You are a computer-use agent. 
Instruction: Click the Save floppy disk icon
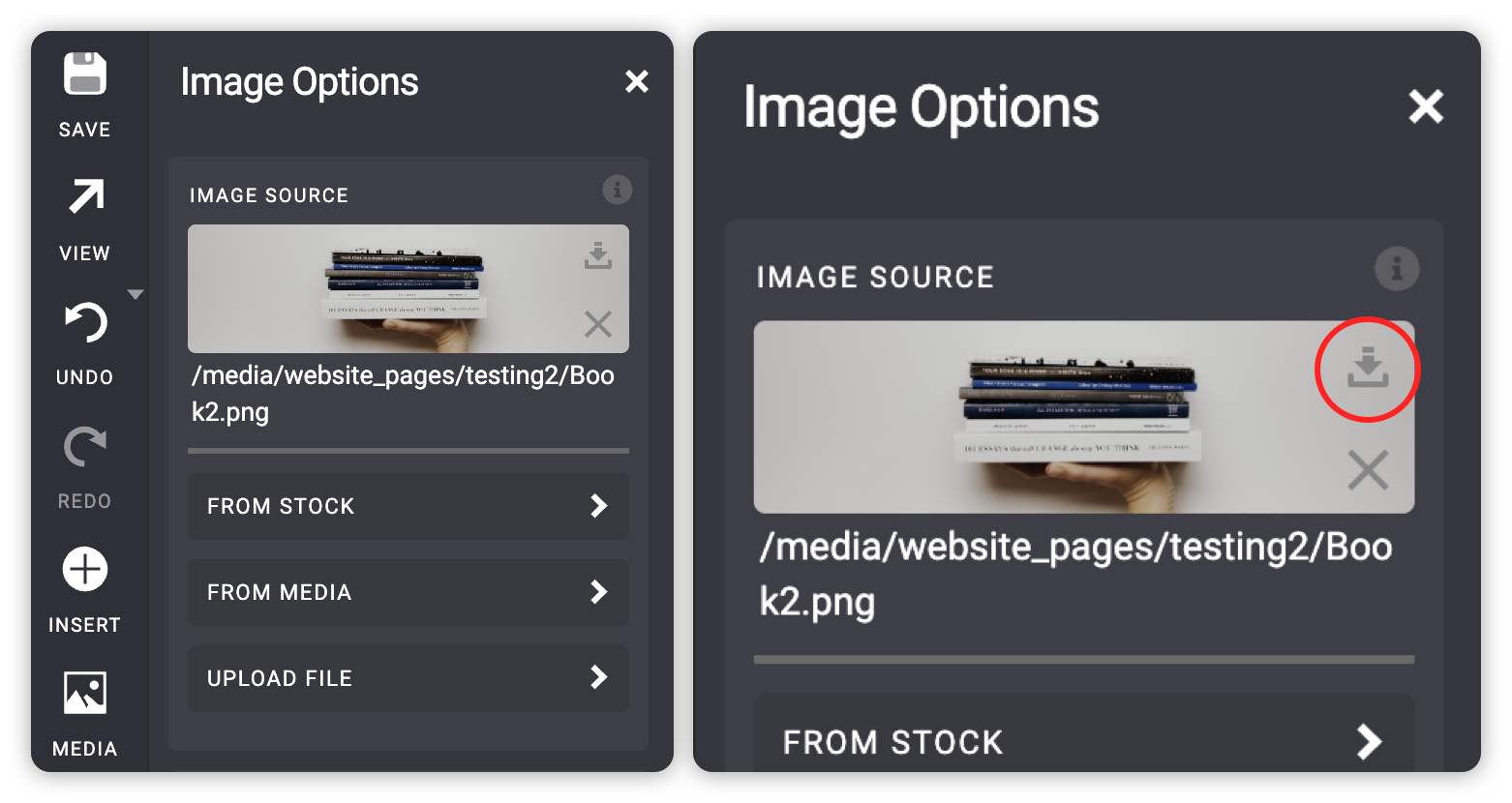[85, 75]
